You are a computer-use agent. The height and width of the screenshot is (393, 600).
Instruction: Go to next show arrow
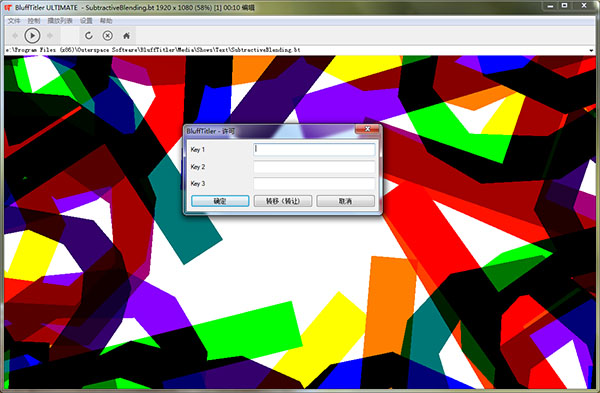coord(50,36)
